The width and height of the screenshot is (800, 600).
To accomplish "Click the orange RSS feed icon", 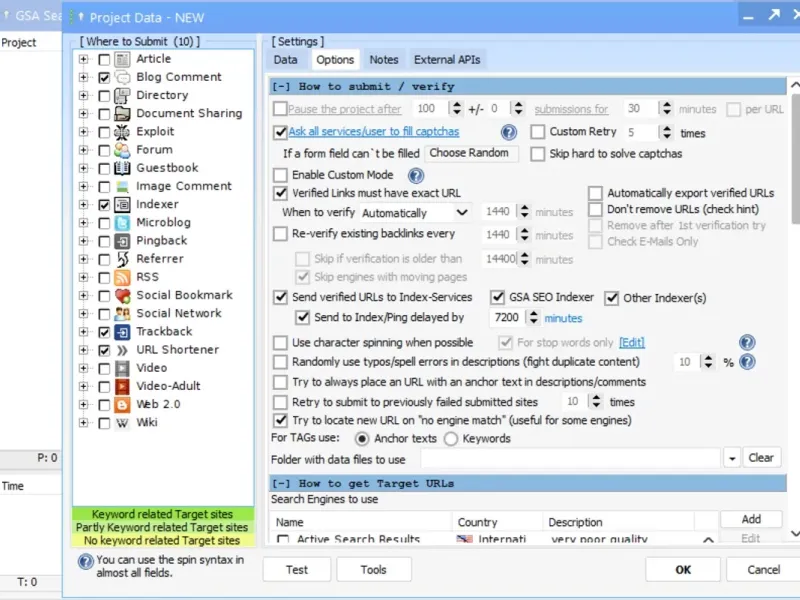I will (x=122, y=278).
